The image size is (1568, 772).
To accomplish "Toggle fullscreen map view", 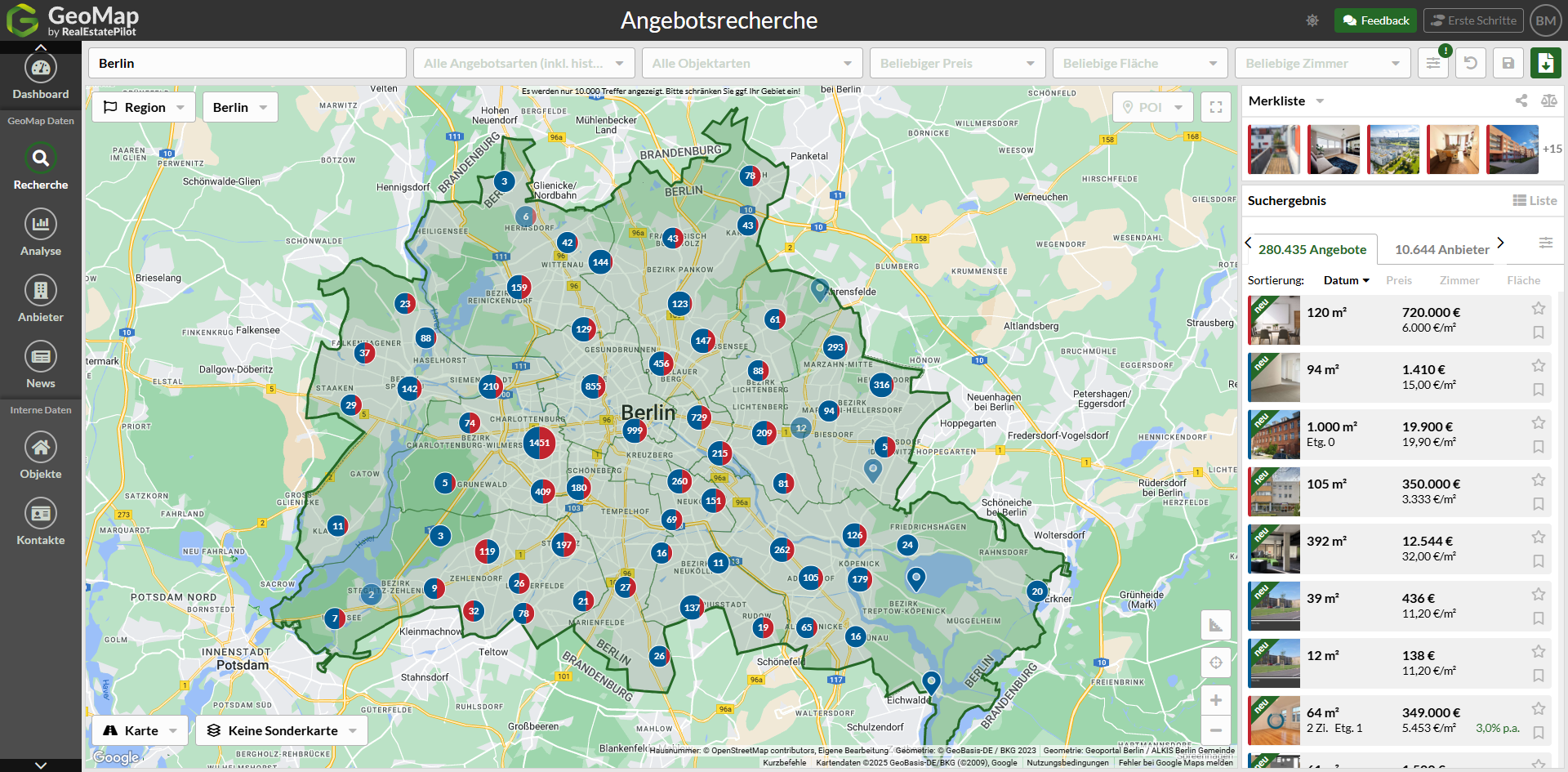I will (x=1215, y=107).
